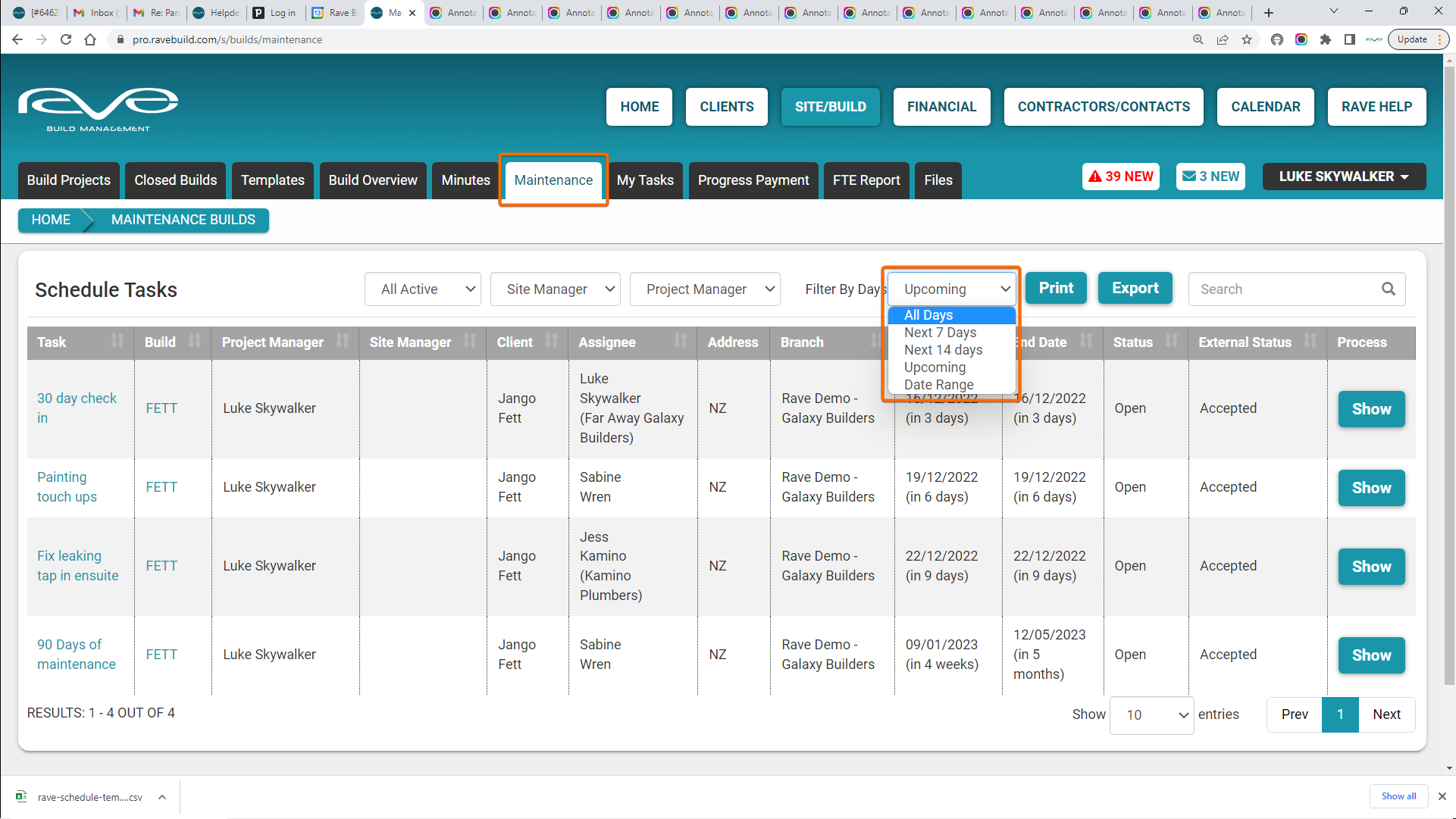The width and height of the screenshot is (1456, 819).
Task: Open the FINANCIAL menu
Action: tap(941, 107)
